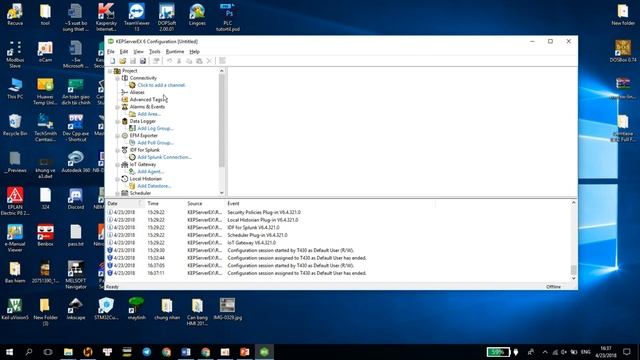640x360 pixels.
Task: Click the taskbar Search icon
Action: point(29,352)
